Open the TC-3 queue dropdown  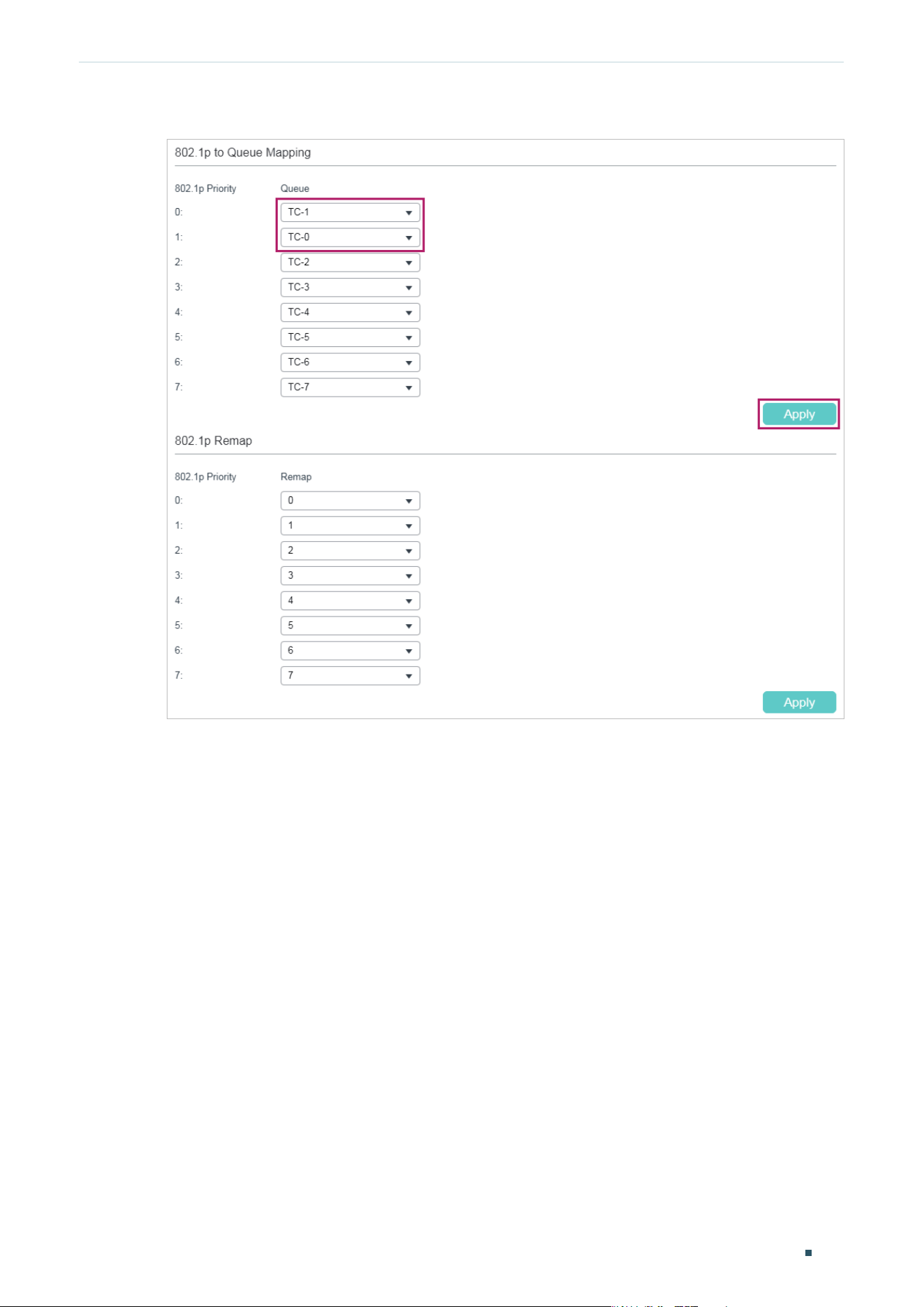coord(350,288)
